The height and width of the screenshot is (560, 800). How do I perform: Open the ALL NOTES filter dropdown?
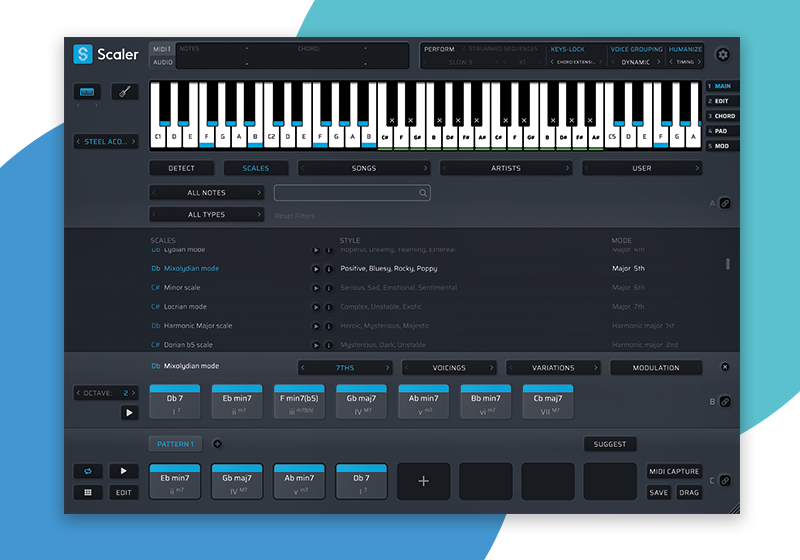click(x=206, y=193)
